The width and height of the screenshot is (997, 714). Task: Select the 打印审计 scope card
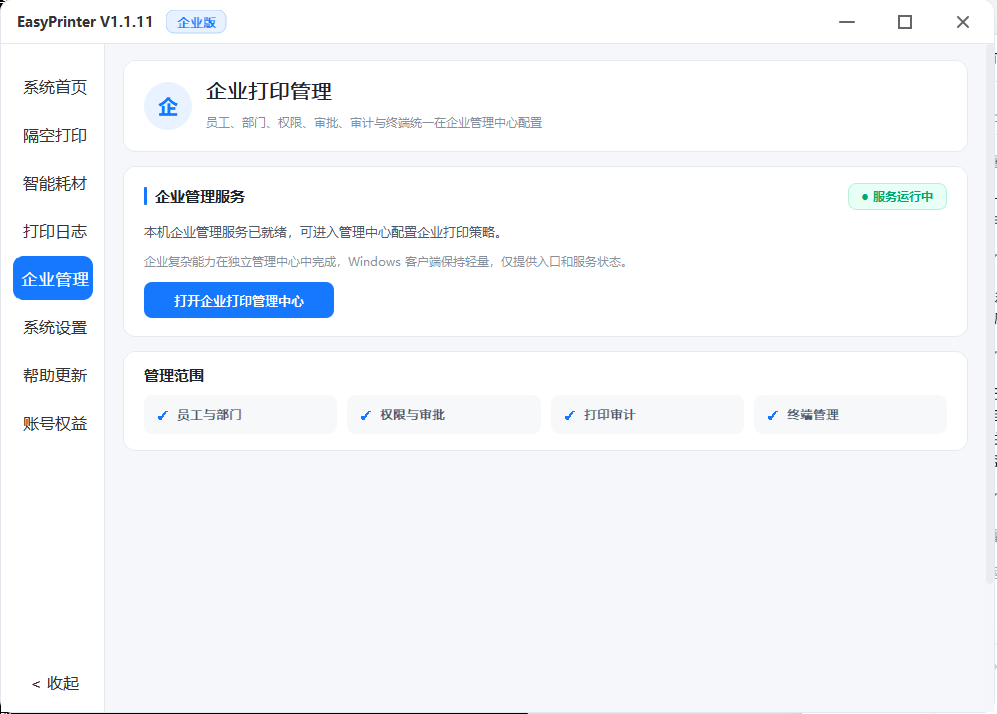[x=647, y=415]
